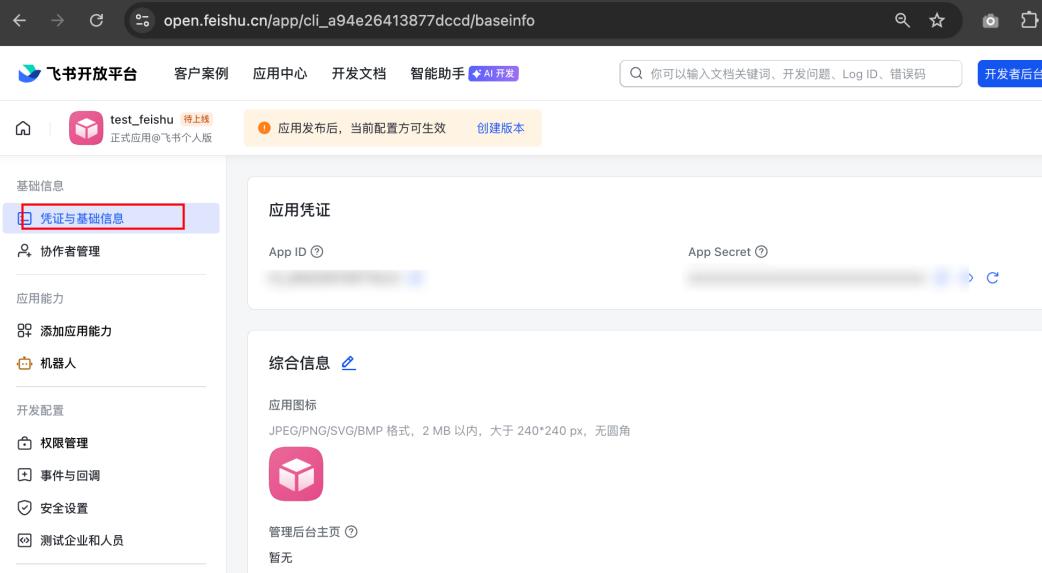The height and width of the screenshot is (573, 1042).
Task: Click the test_feishu app icon in header
Action: point(86,128)
